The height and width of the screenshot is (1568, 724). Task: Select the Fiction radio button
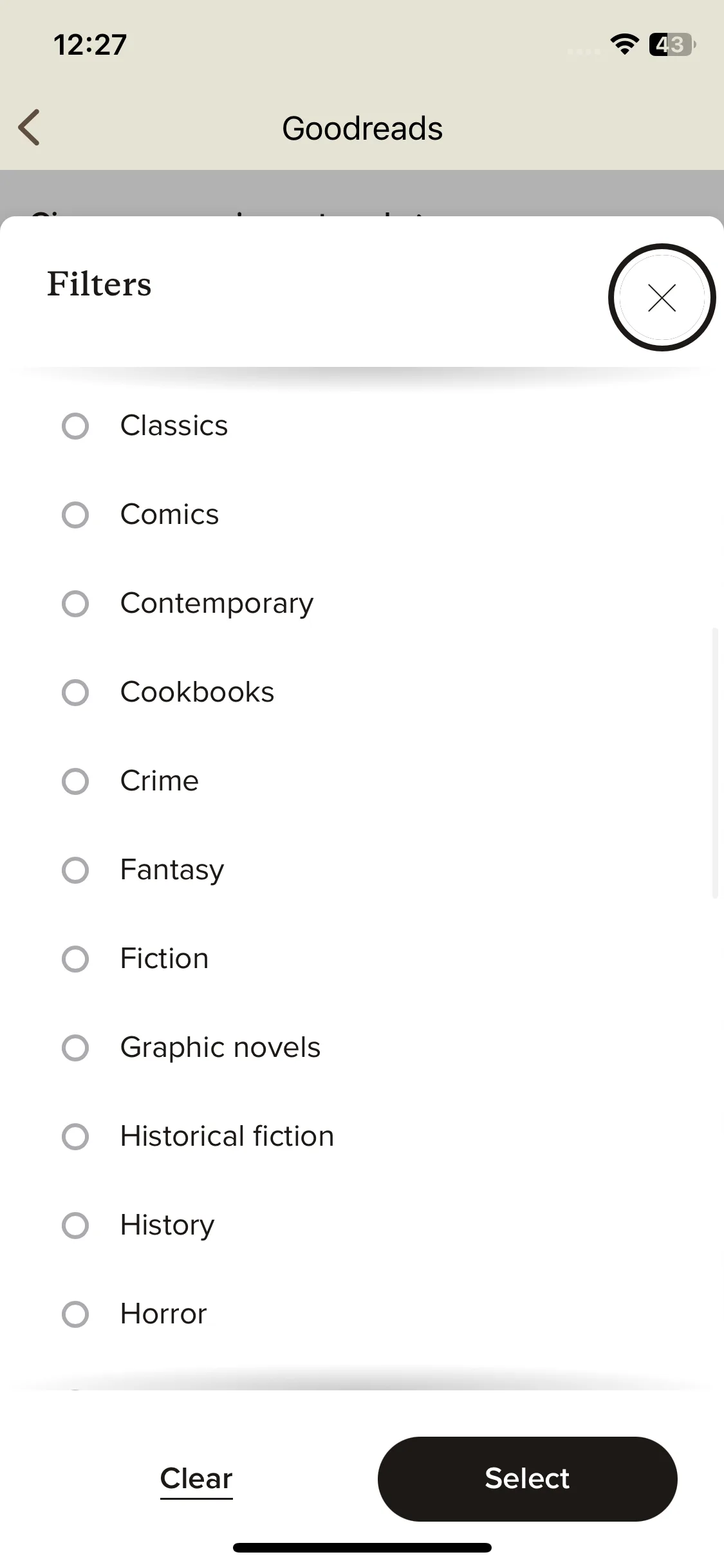[75, 958]
